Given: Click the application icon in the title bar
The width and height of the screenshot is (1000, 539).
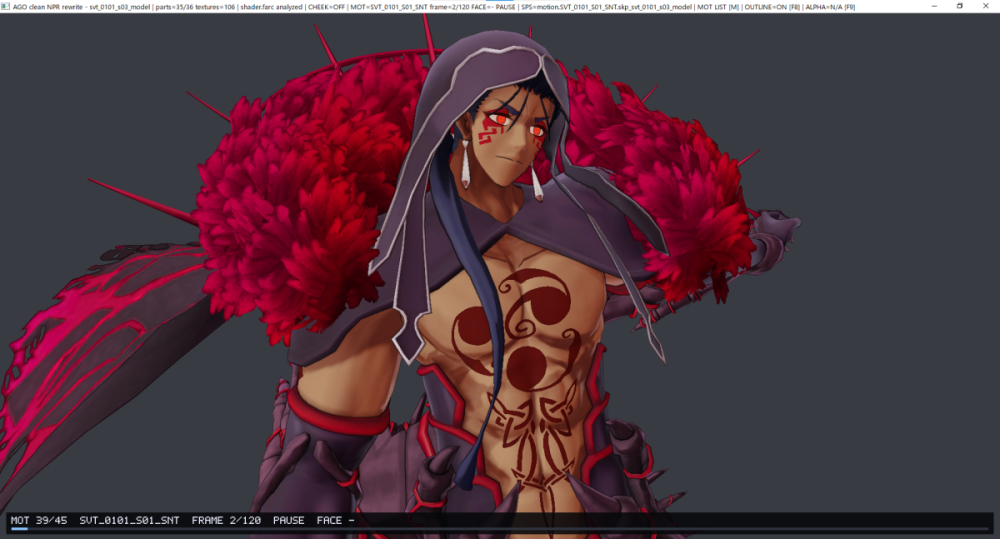Looking at the screenshot, I should click(5, 6).
